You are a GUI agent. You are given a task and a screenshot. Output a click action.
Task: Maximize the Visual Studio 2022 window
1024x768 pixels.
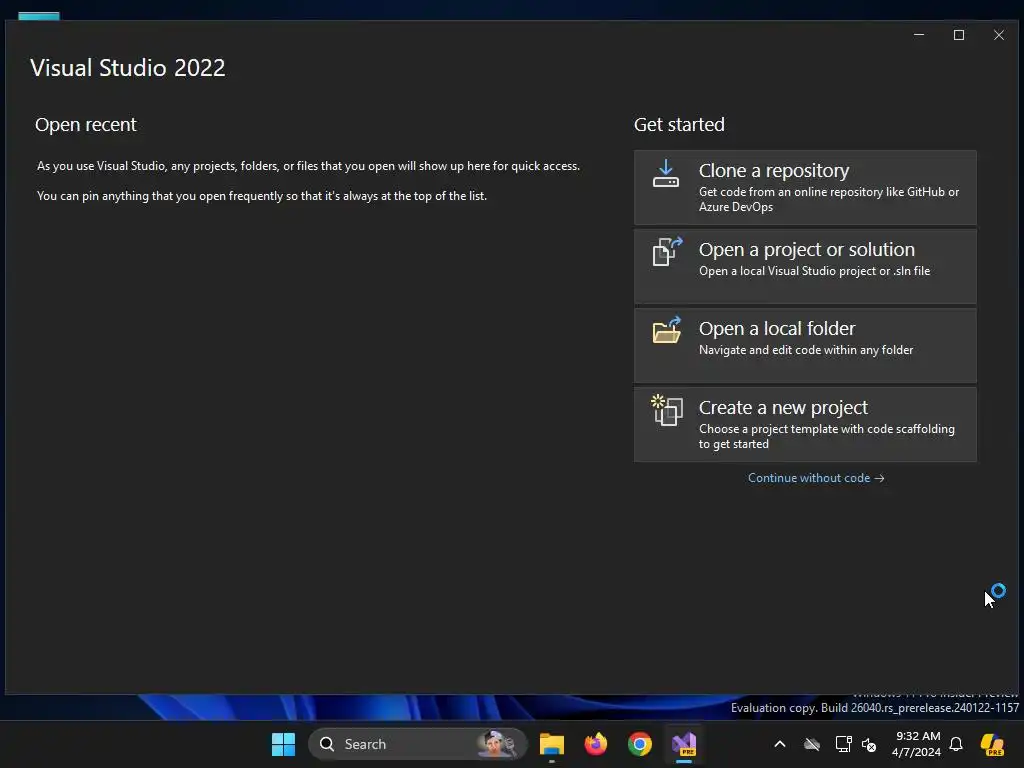pyautogui.click(x=959, y=35)
